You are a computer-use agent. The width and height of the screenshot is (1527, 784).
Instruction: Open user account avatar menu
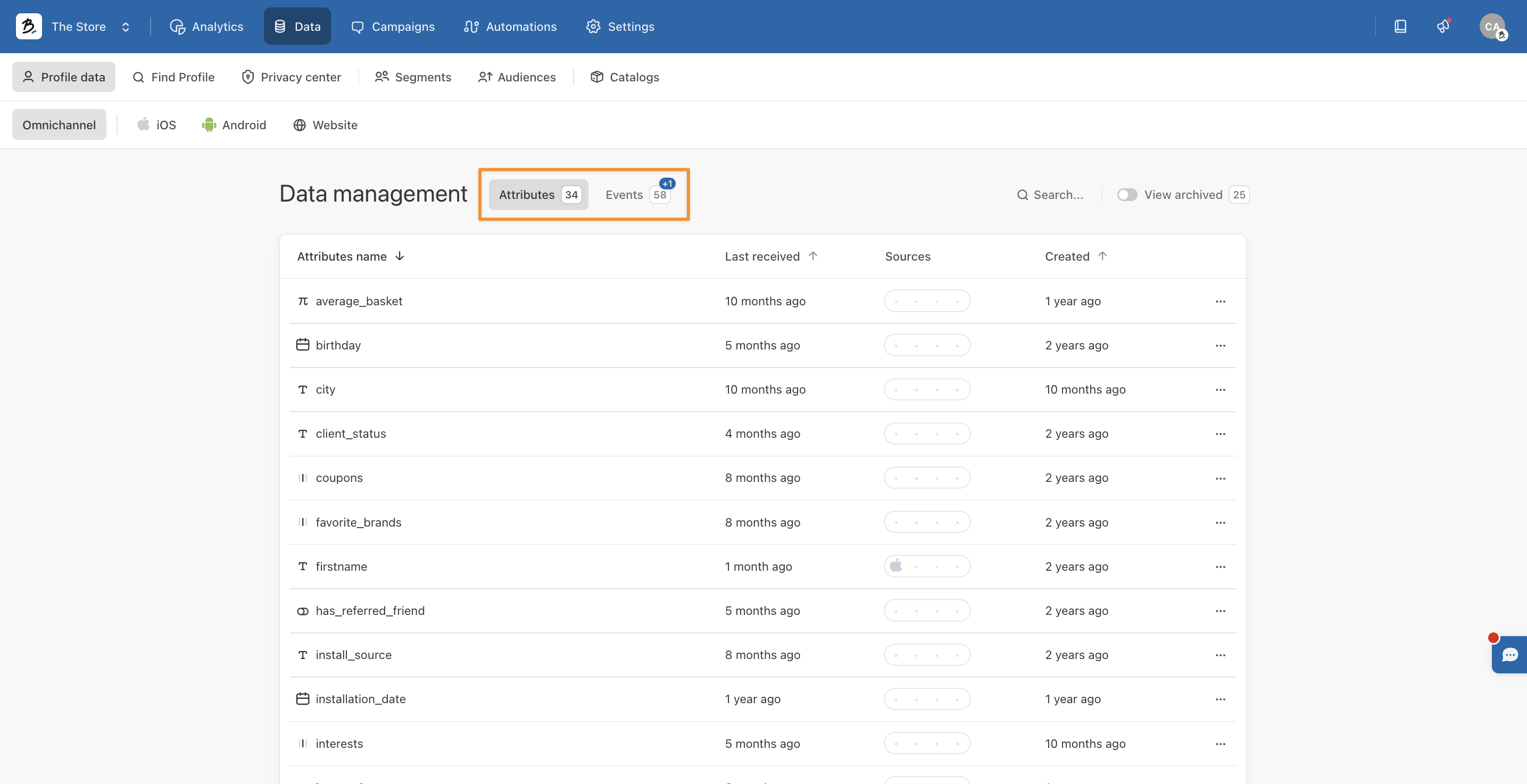point(1492,27)
